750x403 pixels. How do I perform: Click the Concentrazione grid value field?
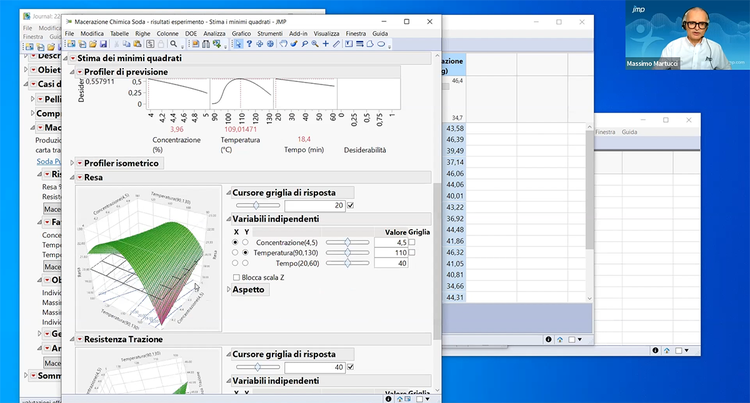401,241
